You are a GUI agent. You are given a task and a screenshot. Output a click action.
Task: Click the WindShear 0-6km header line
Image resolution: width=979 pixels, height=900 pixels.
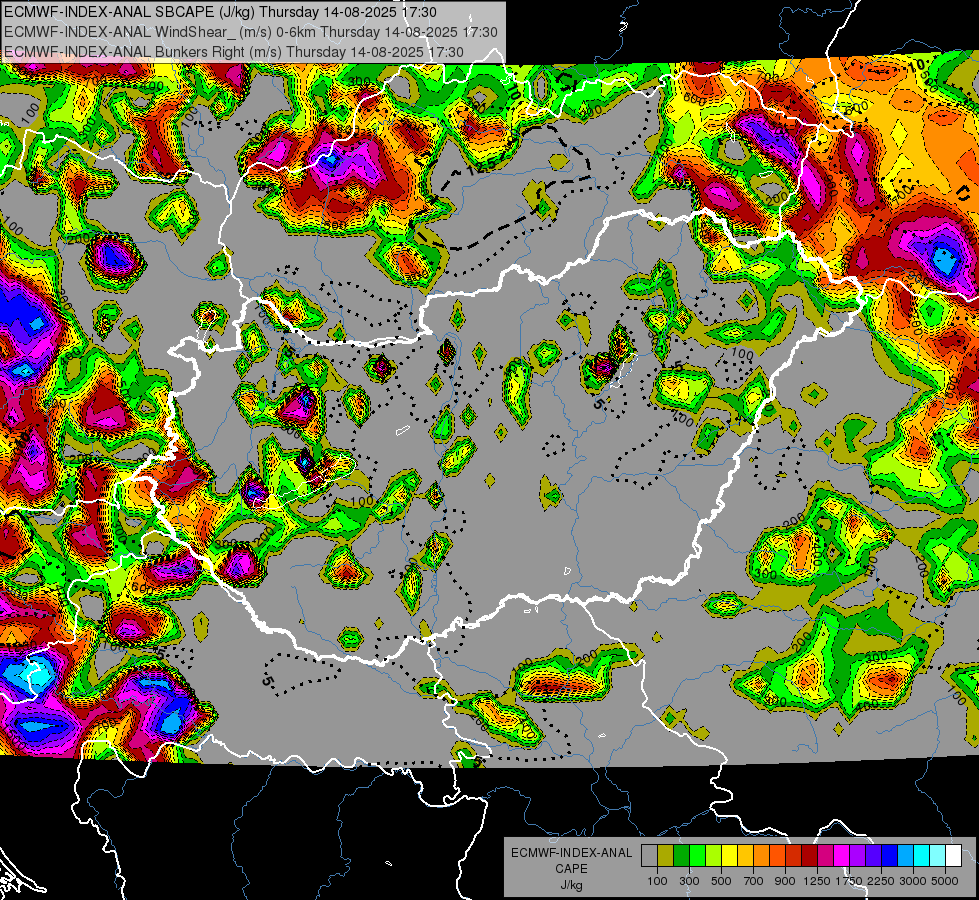(250, 32)
